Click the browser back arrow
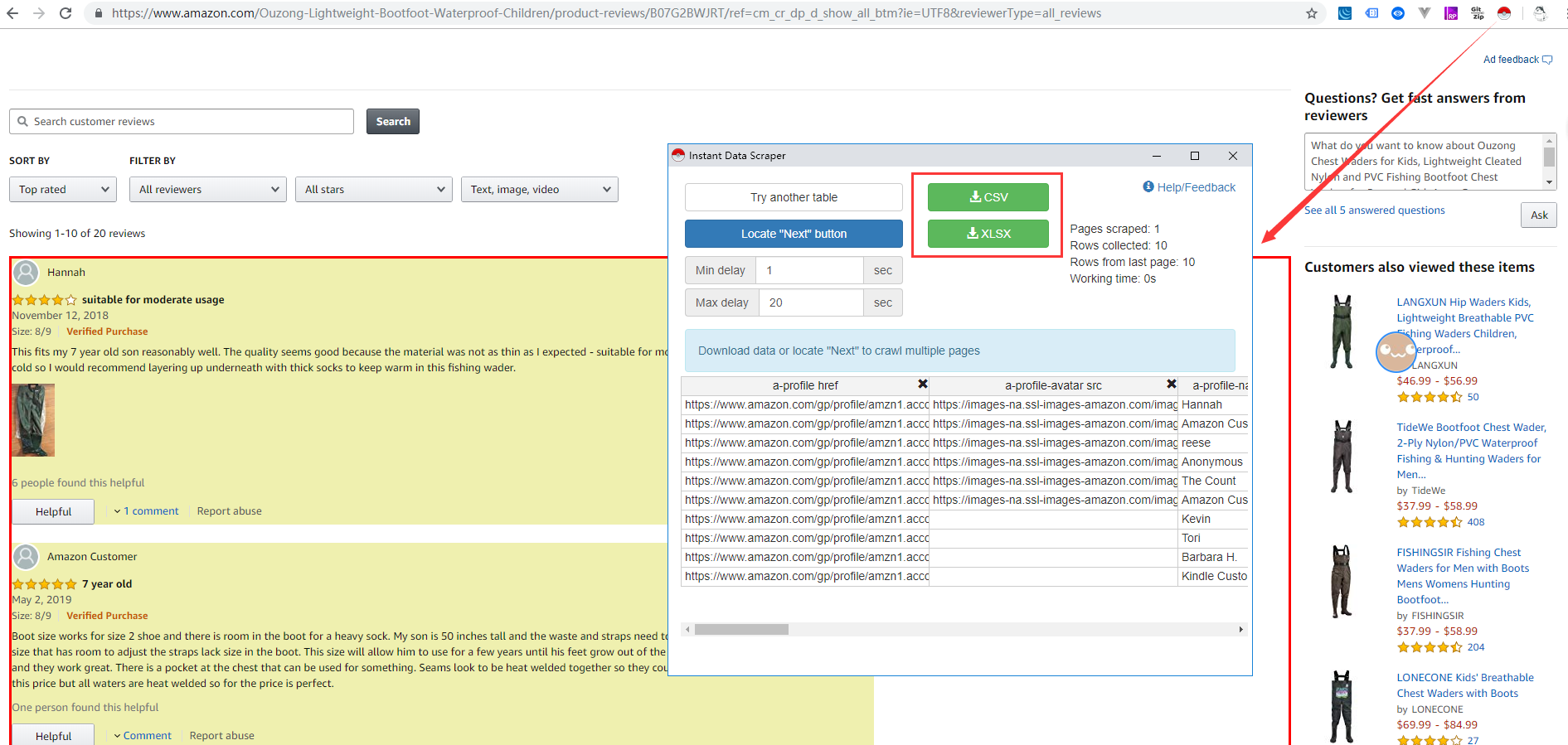 12,13
